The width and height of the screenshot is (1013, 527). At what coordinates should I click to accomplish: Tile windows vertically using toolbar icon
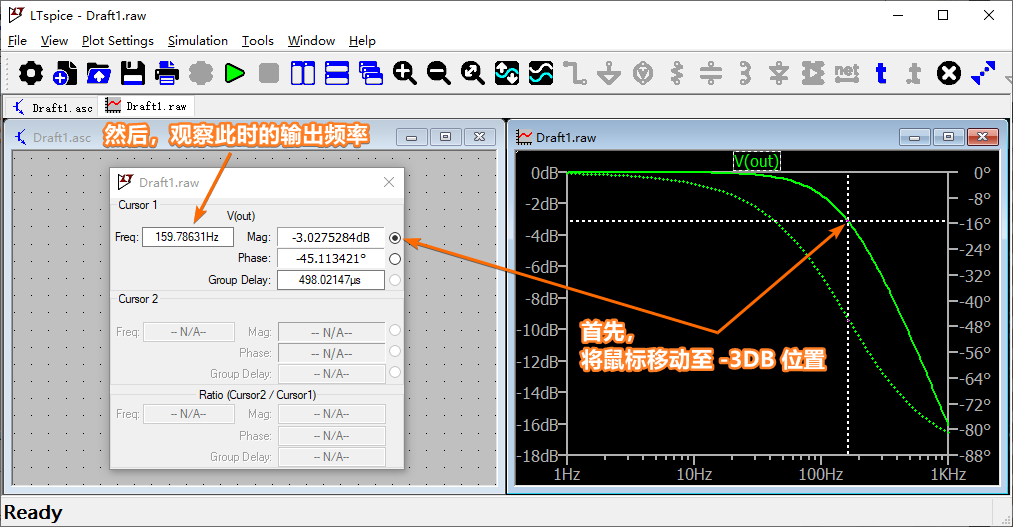pyautogui.click(x=302, y=73)
